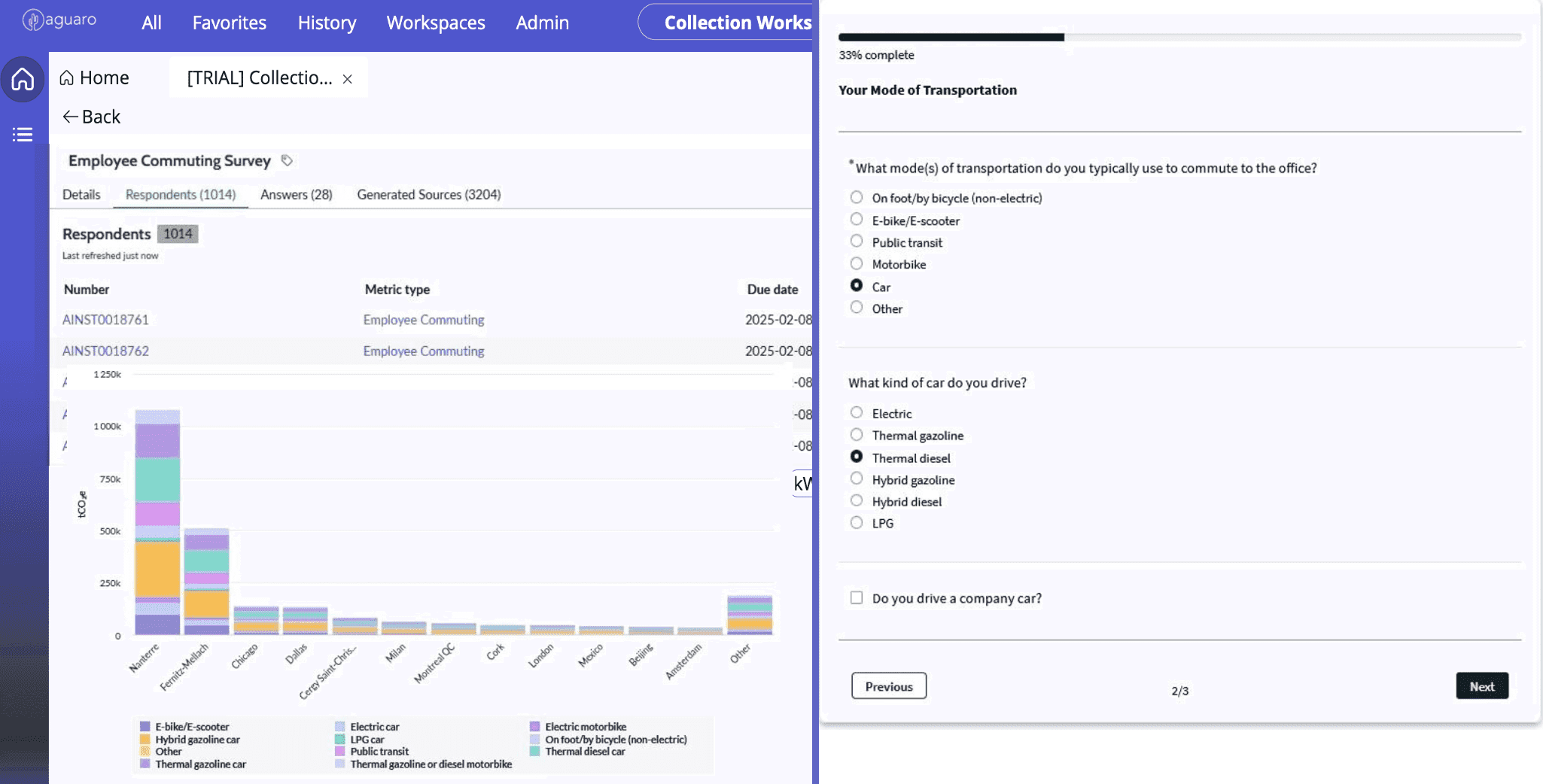The width and height of the screenshot is (1543, 784).
Task: Select the Public transit transportation mode
Action: click(x=857, y=241)
